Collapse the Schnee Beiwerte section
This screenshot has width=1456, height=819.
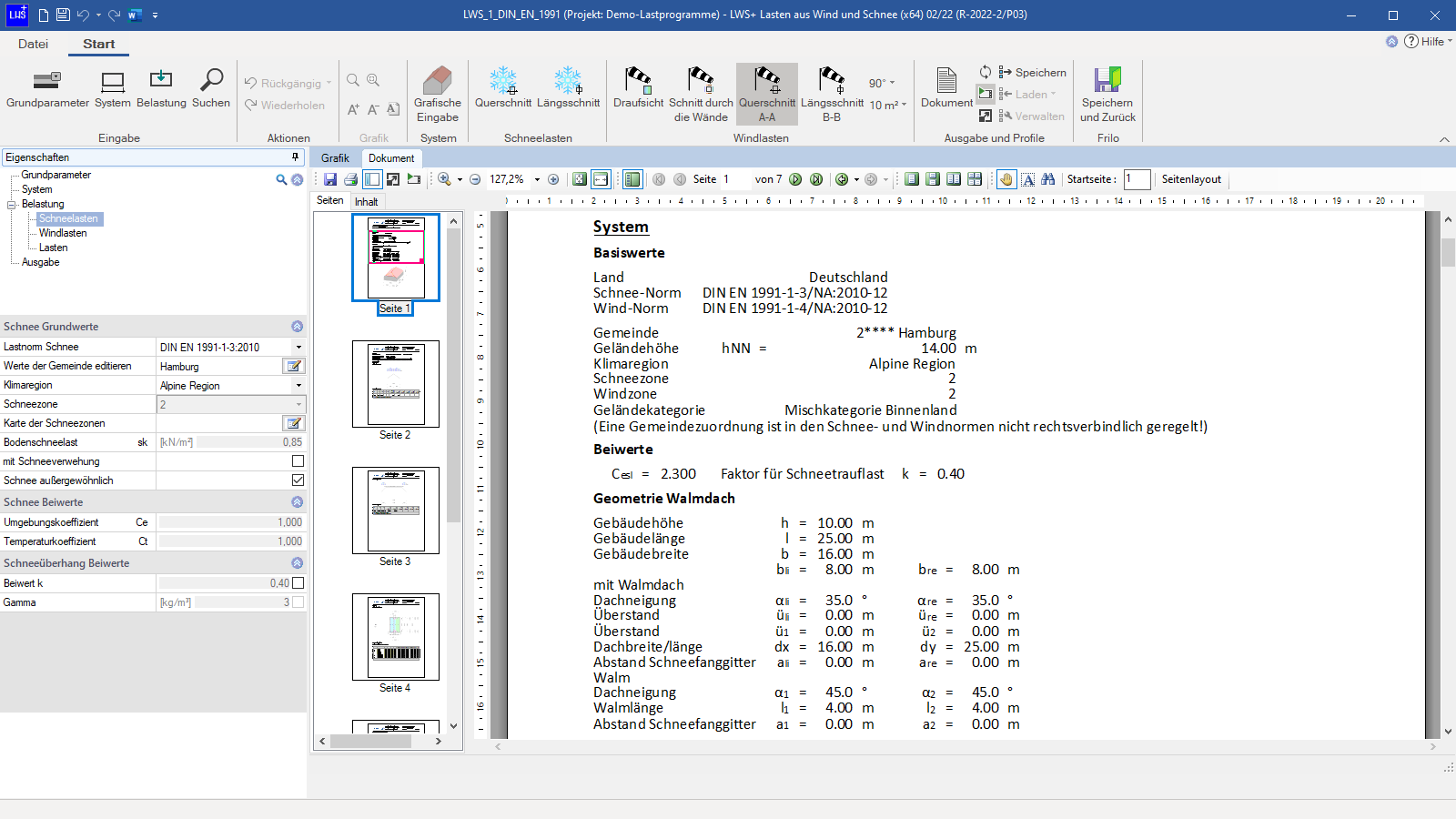coord(297,502)
